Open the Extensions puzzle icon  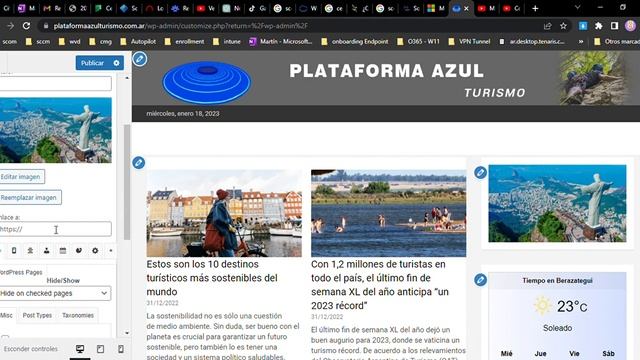pyautogui.click(x=598, y=26)
